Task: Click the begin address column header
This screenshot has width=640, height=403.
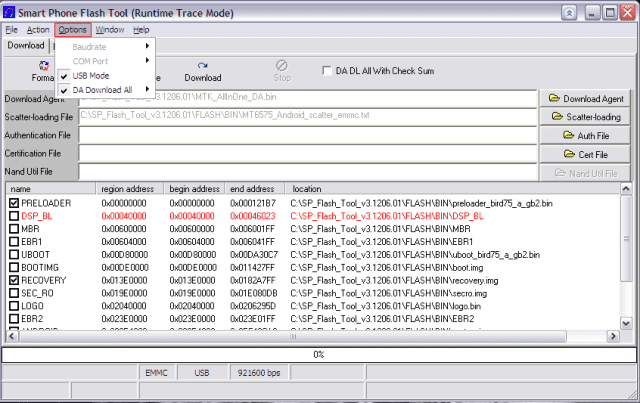Action: point(194,189)
